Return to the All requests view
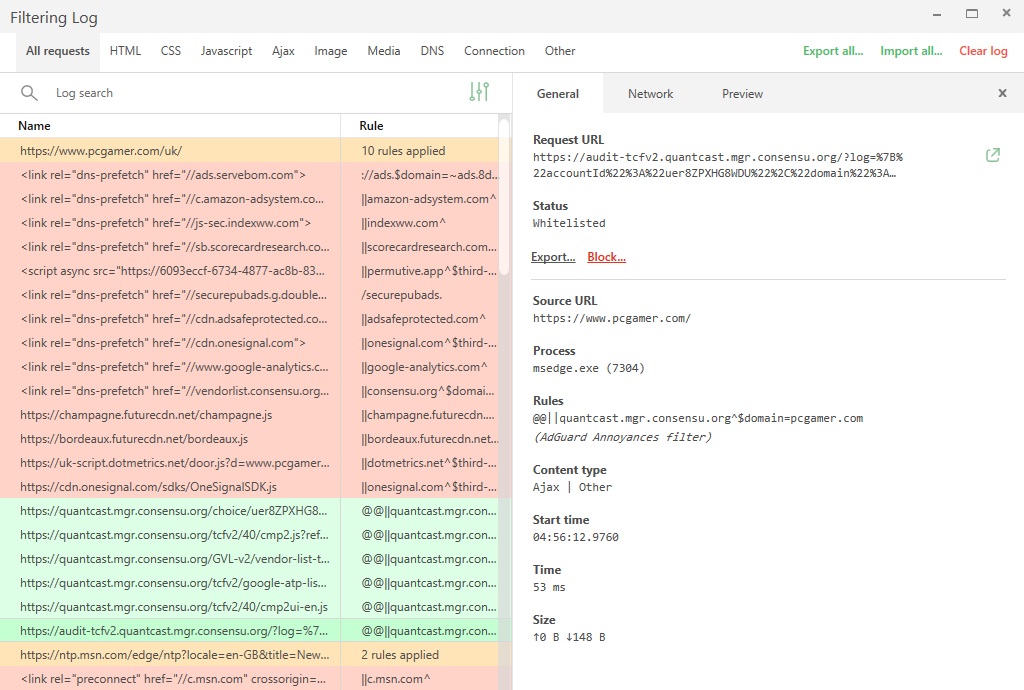 pos(56,51)
